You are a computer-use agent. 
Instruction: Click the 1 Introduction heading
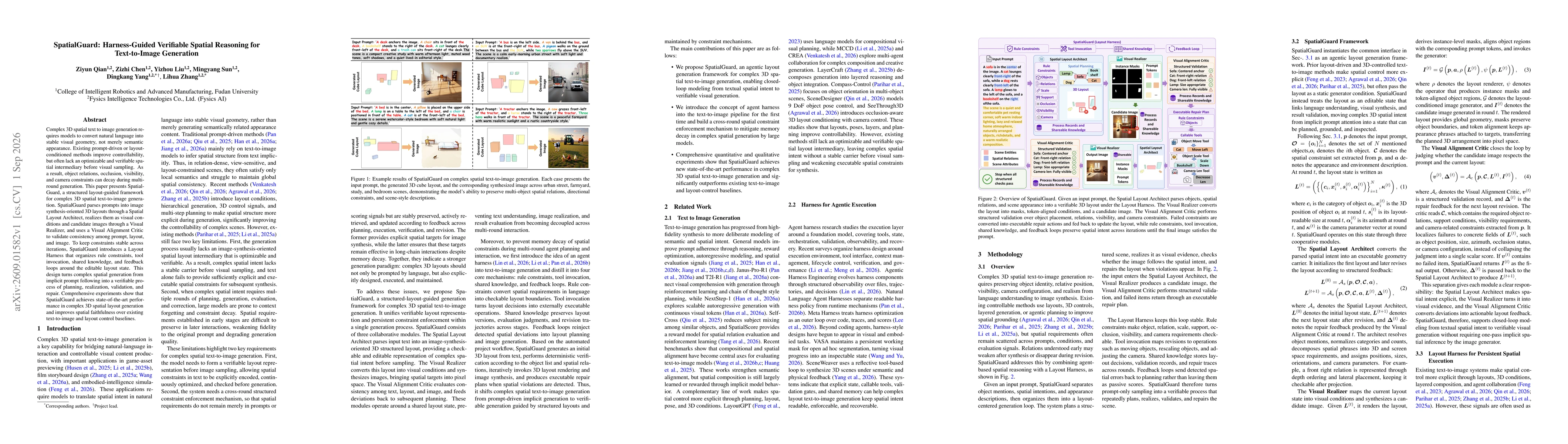pyautogui.click(x=59, y=328)
